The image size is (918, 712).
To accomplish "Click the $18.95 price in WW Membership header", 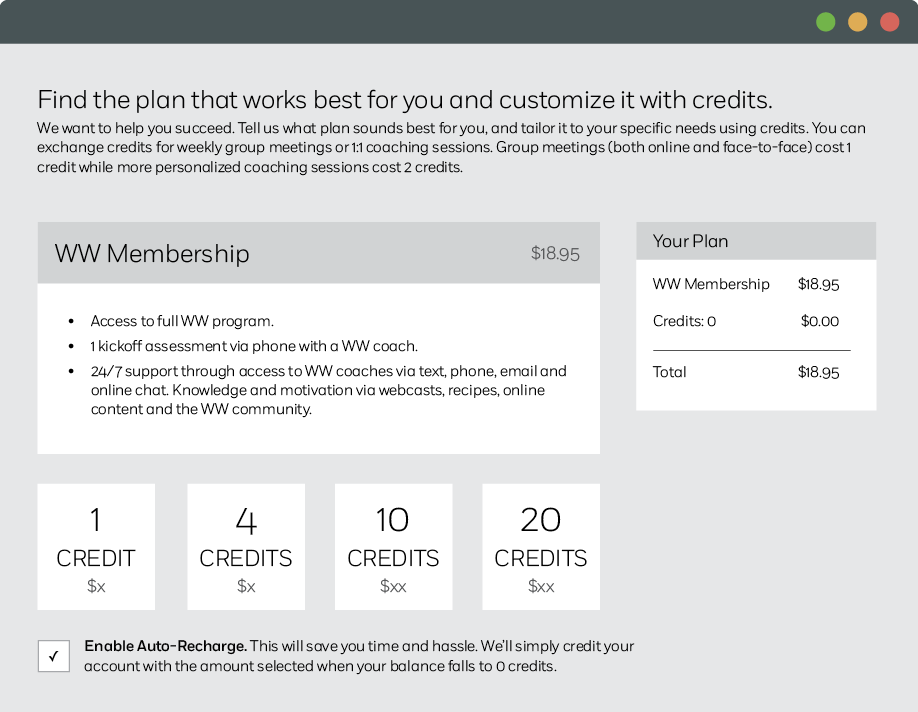I will (x=555, y=254).
